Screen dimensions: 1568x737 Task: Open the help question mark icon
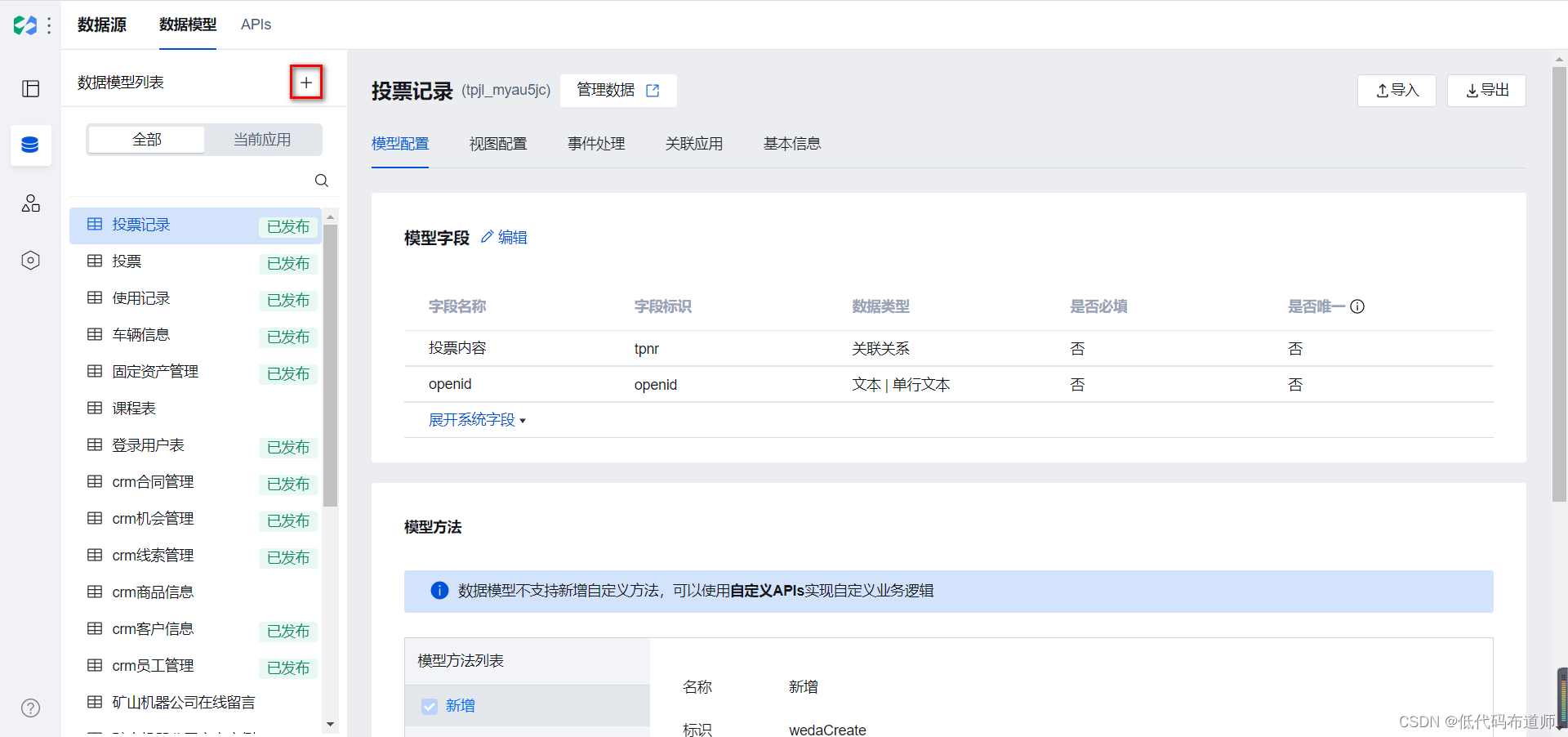pos(31,708)
